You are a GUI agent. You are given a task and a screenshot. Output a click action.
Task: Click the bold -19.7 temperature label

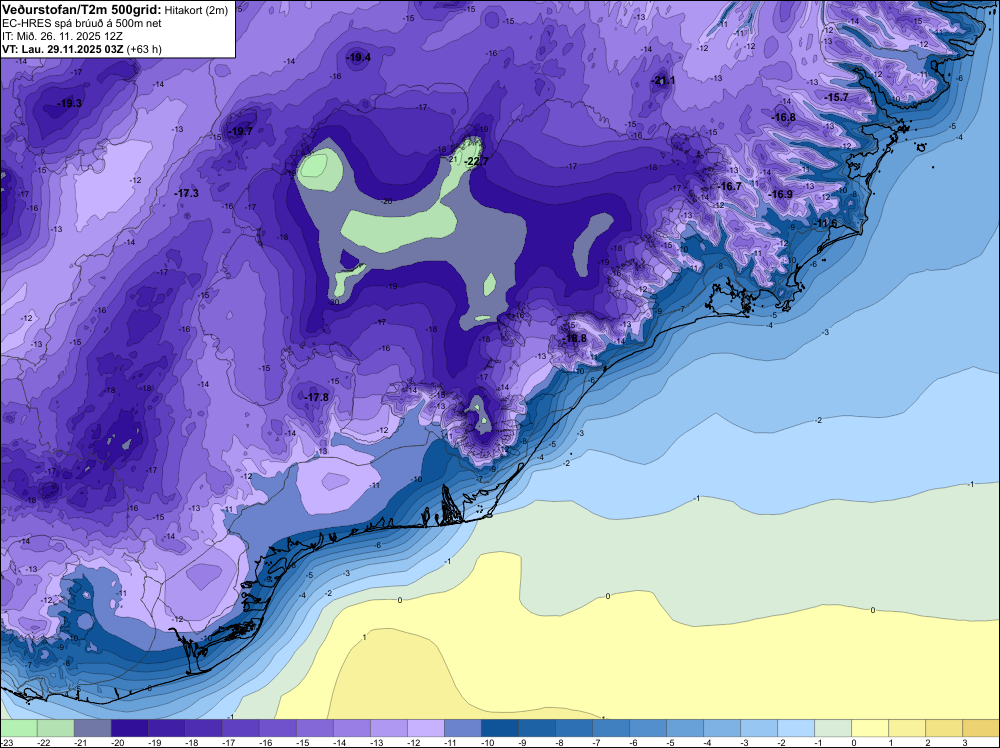241,131
